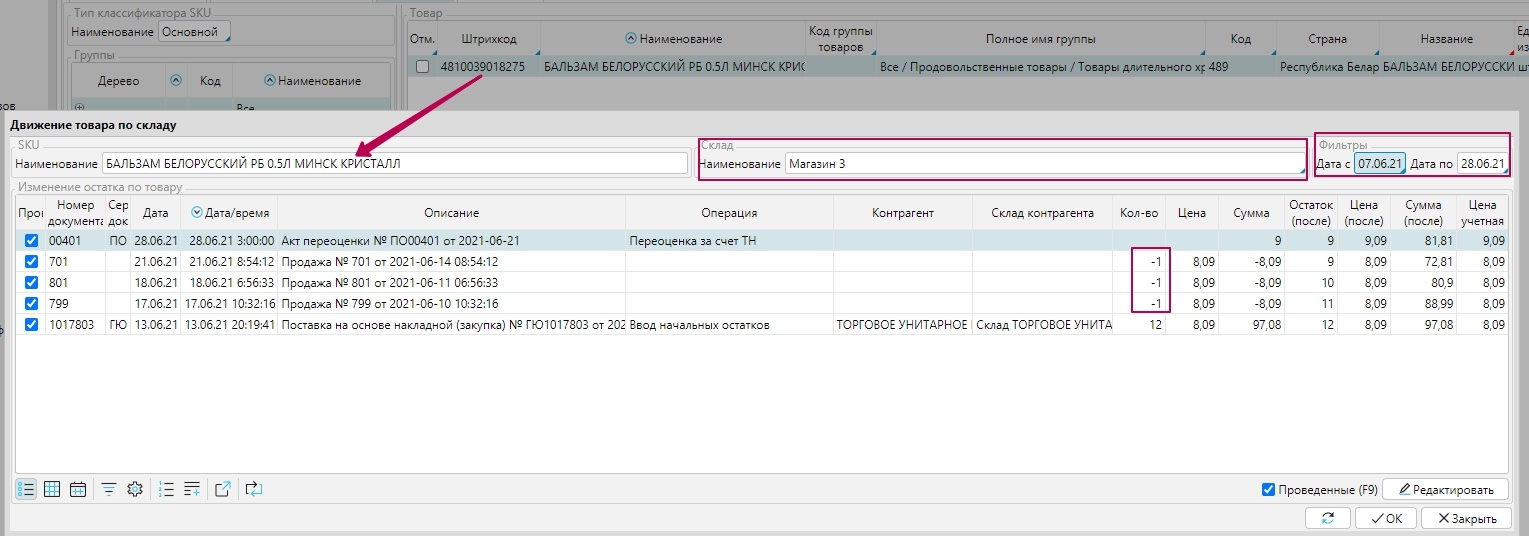The width and height of the screenshot is (1529, 536).
Task: Click the SKU Наименование input field
Action: click(x=394, y=163)
